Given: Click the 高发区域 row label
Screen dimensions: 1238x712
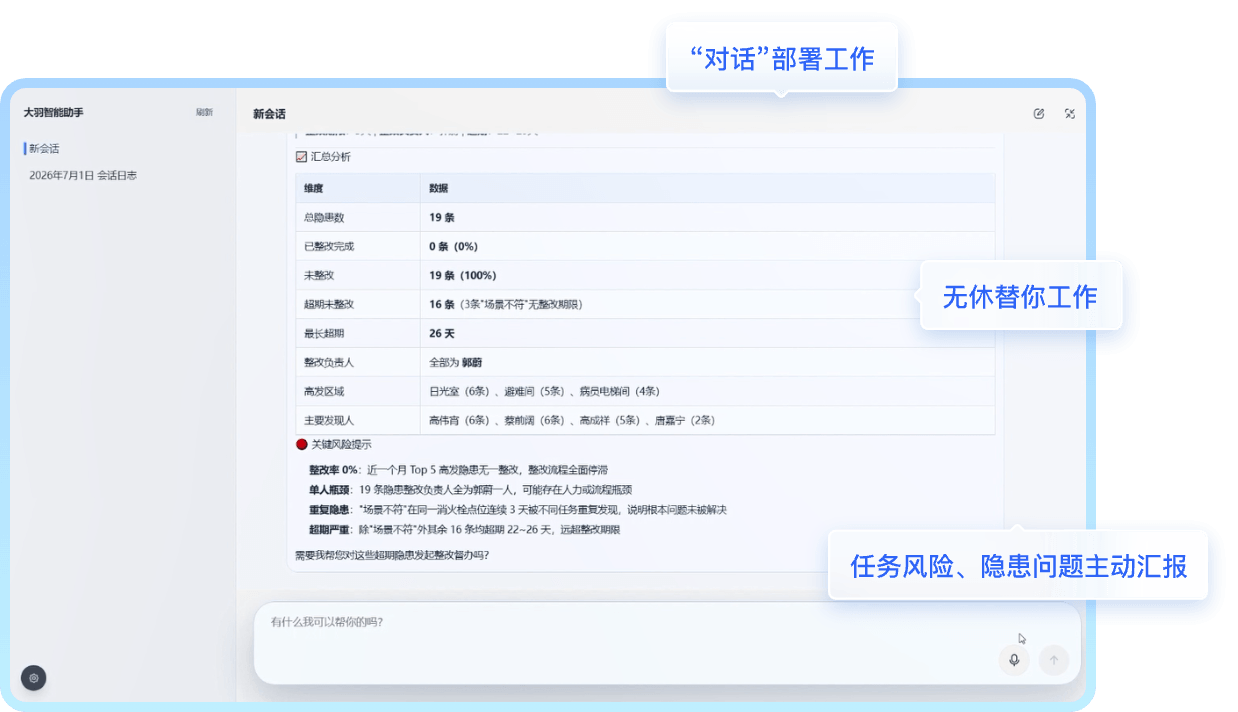Looking at the screenshot, I should point(324,391).
